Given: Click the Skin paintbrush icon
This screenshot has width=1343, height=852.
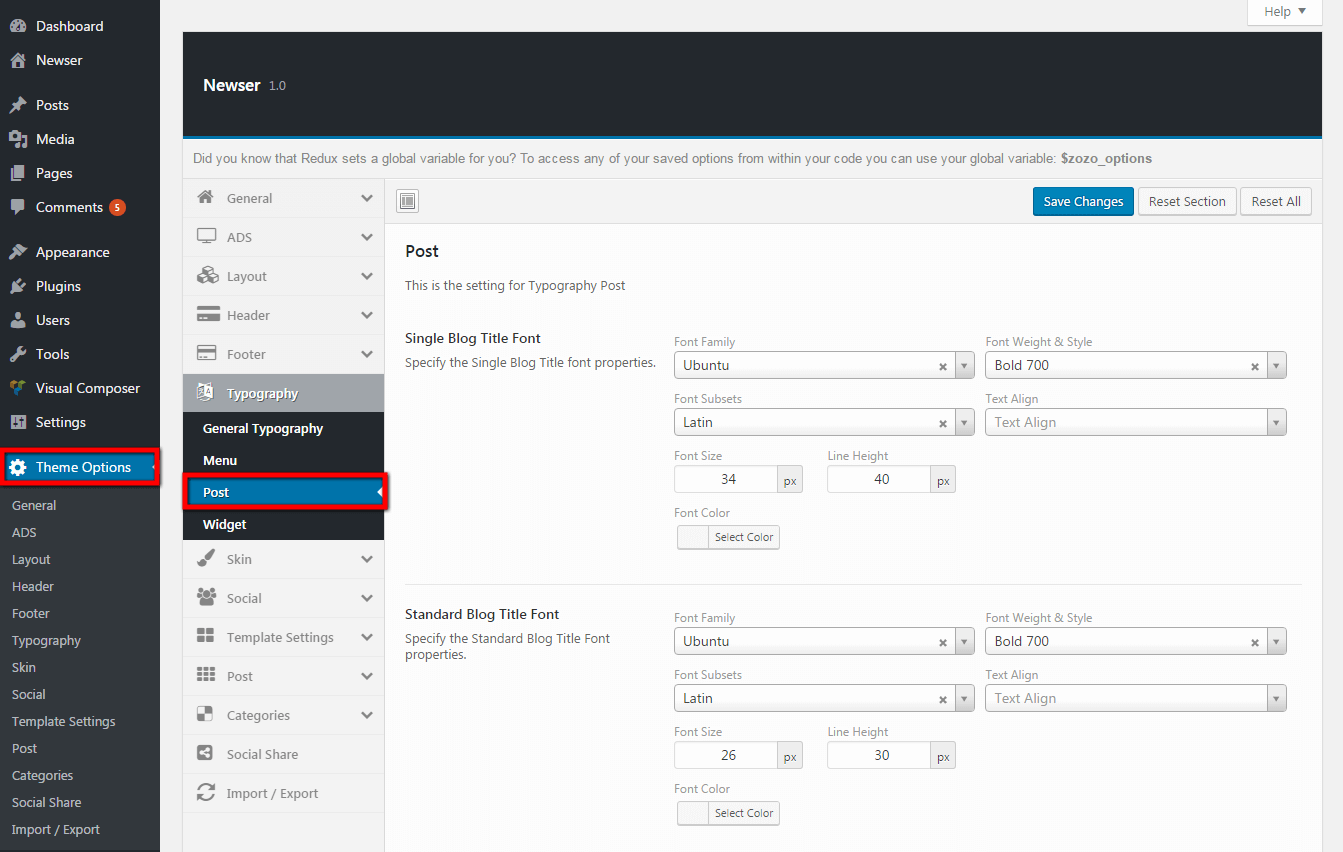Looking at the screenshot, I should [206, 559].
